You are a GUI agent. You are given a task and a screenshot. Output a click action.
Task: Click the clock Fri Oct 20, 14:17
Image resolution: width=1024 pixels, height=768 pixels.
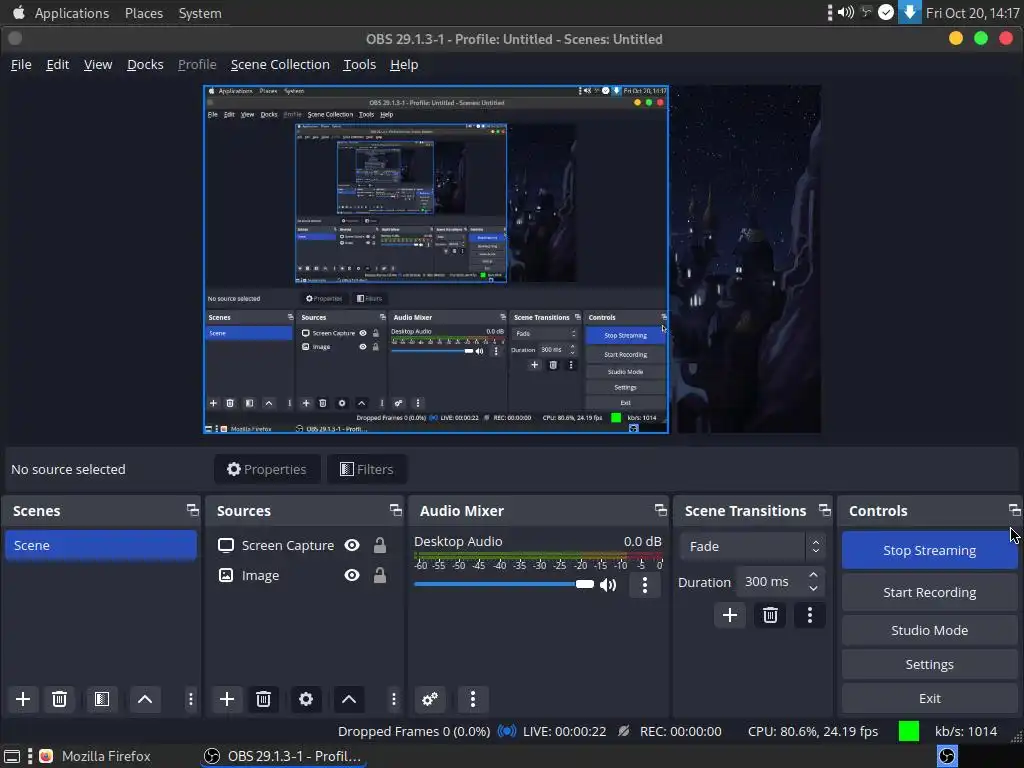point(972,13)
